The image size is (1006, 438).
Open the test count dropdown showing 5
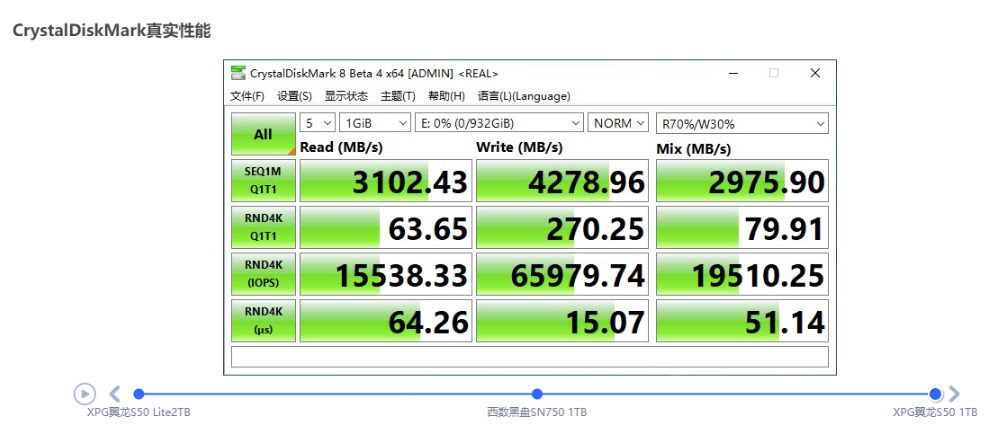(318, 123)
